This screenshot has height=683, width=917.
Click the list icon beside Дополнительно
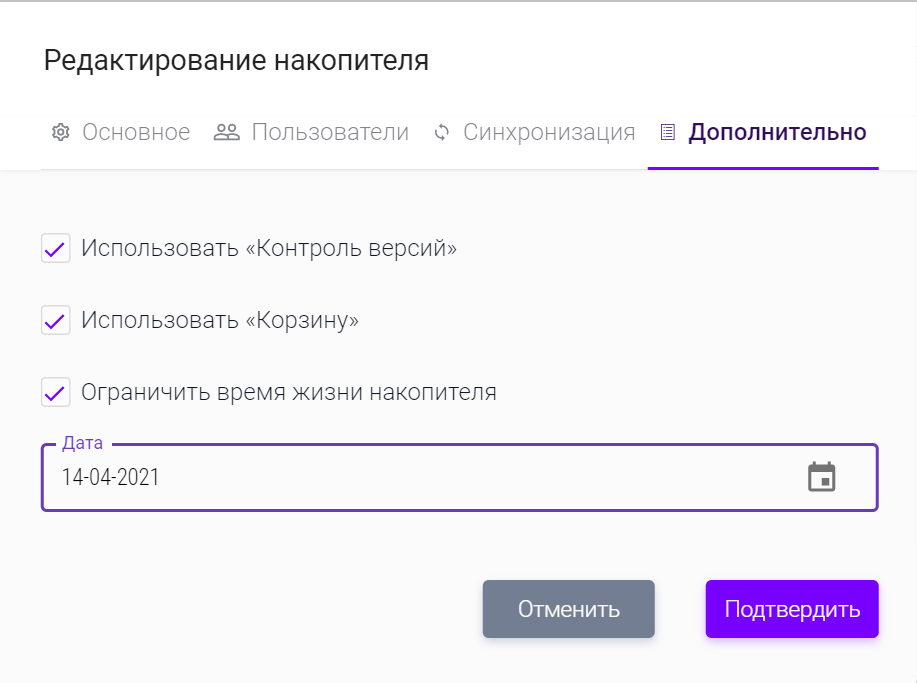pos(668,132)
